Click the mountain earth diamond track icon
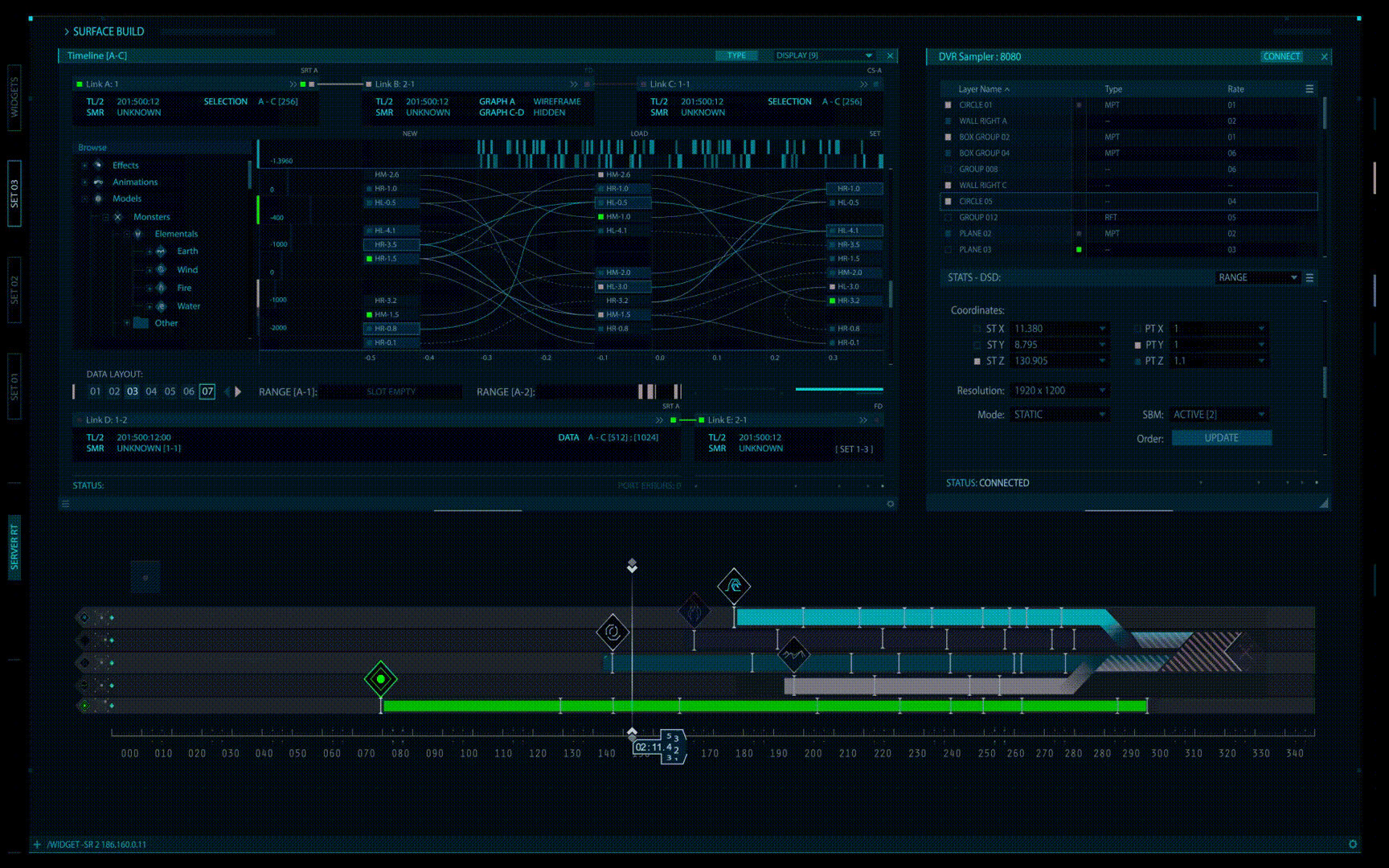Screen dimensions: 1389x868 tap(793, 654)
